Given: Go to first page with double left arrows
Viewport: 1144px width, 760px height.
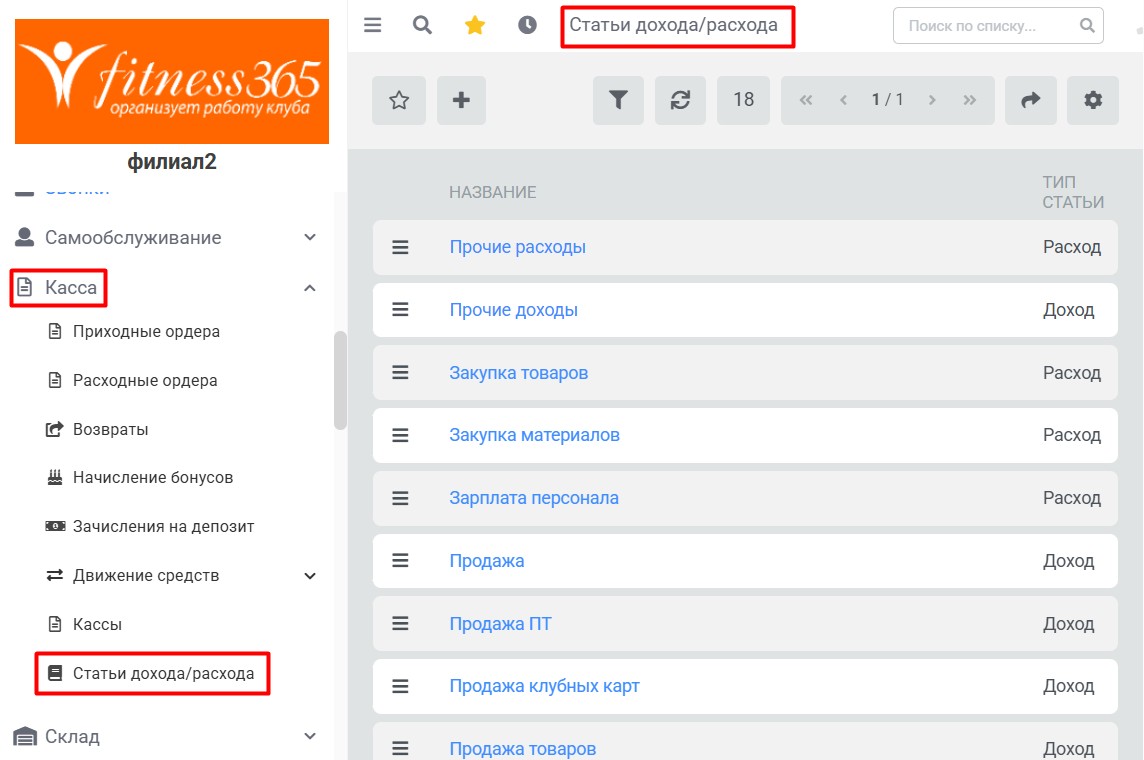Looking at the screenshot, I should 805,100.
